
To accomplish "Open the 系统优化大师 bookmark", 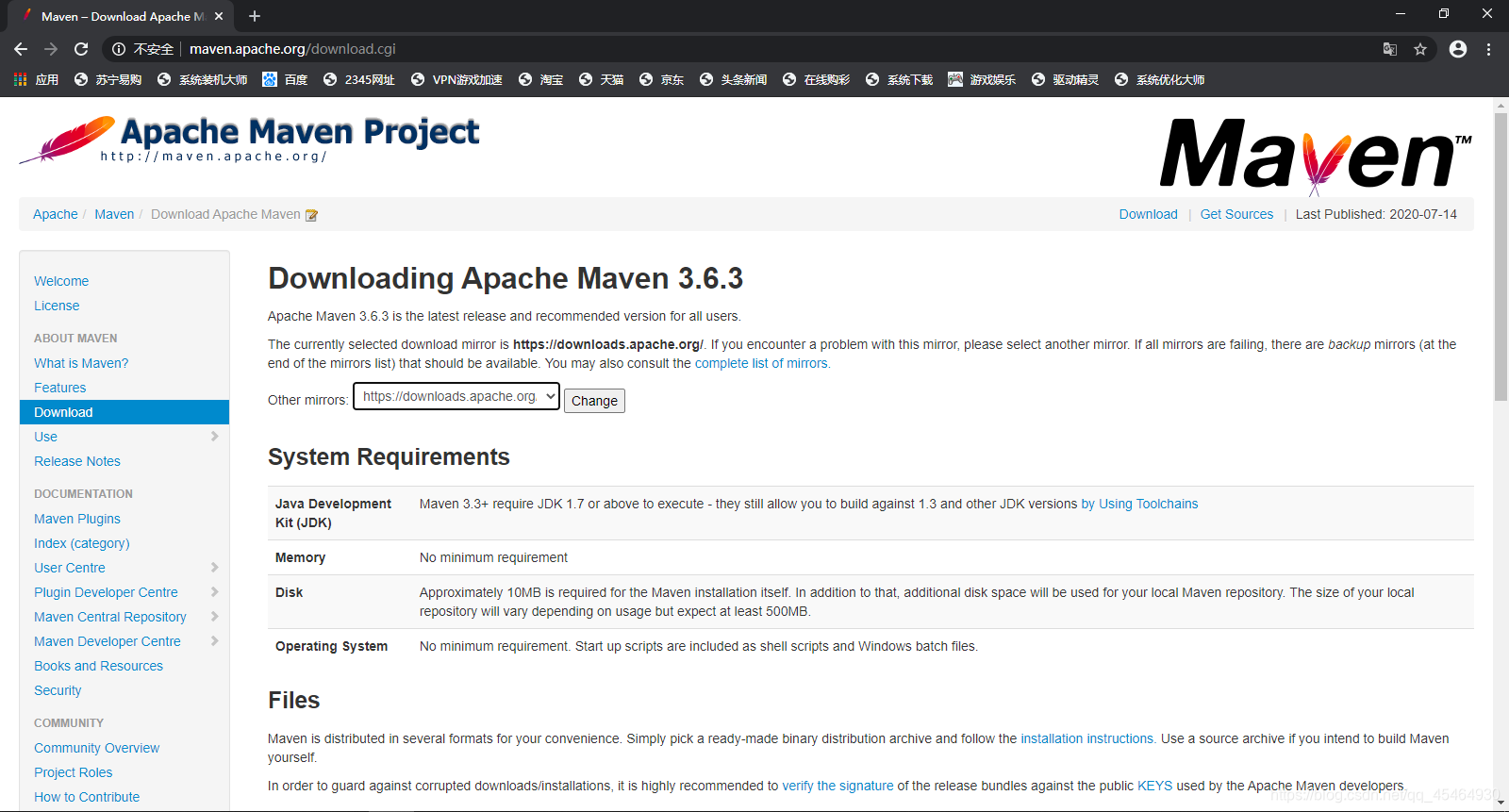I will [x=1159, y=80].
